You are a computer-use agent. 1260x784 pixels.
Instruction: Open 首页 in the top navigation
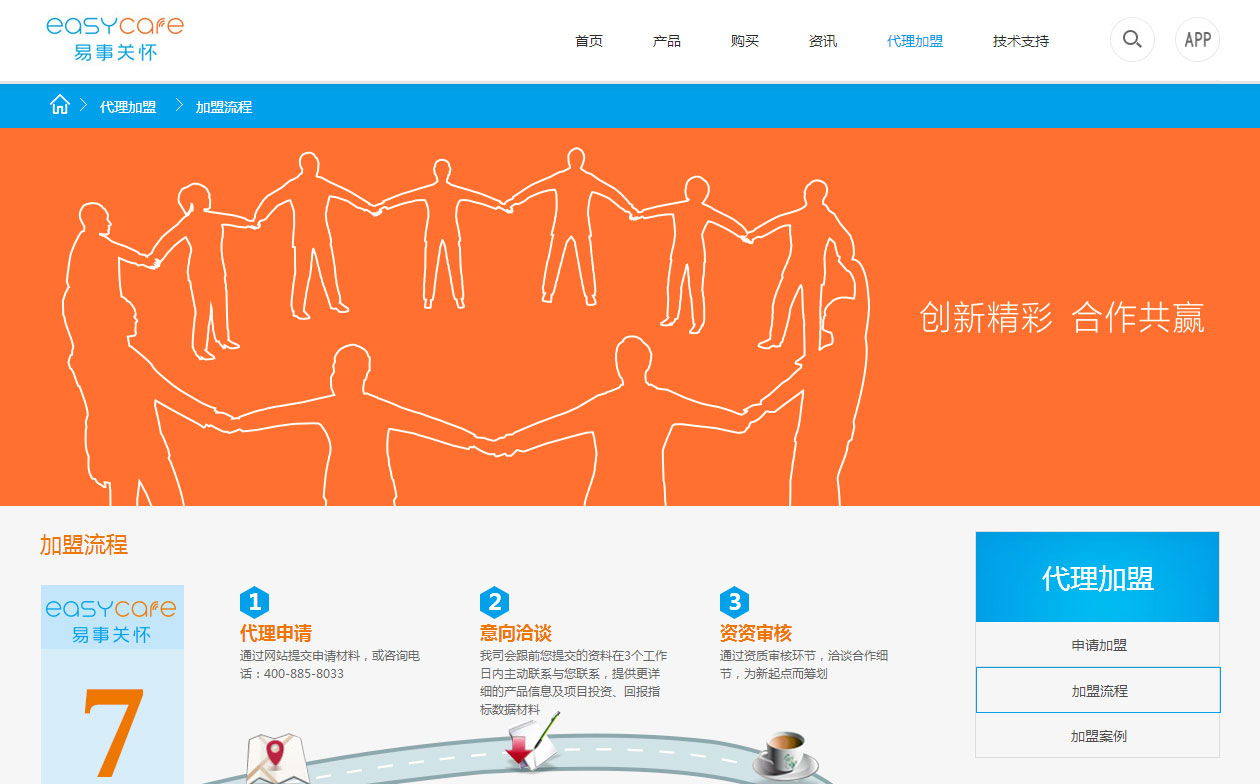click(589, 41)
